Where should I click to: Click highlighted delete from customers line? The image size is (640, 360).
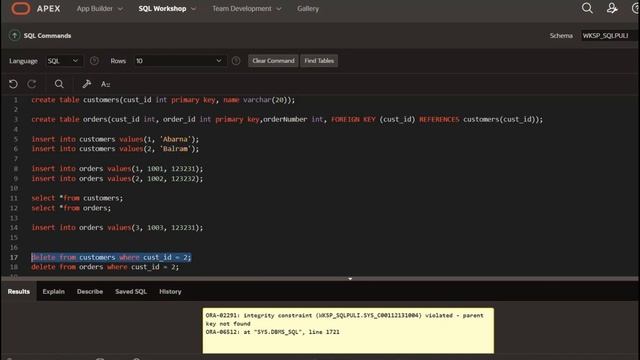pyautogui.click(x=111, y=257)
